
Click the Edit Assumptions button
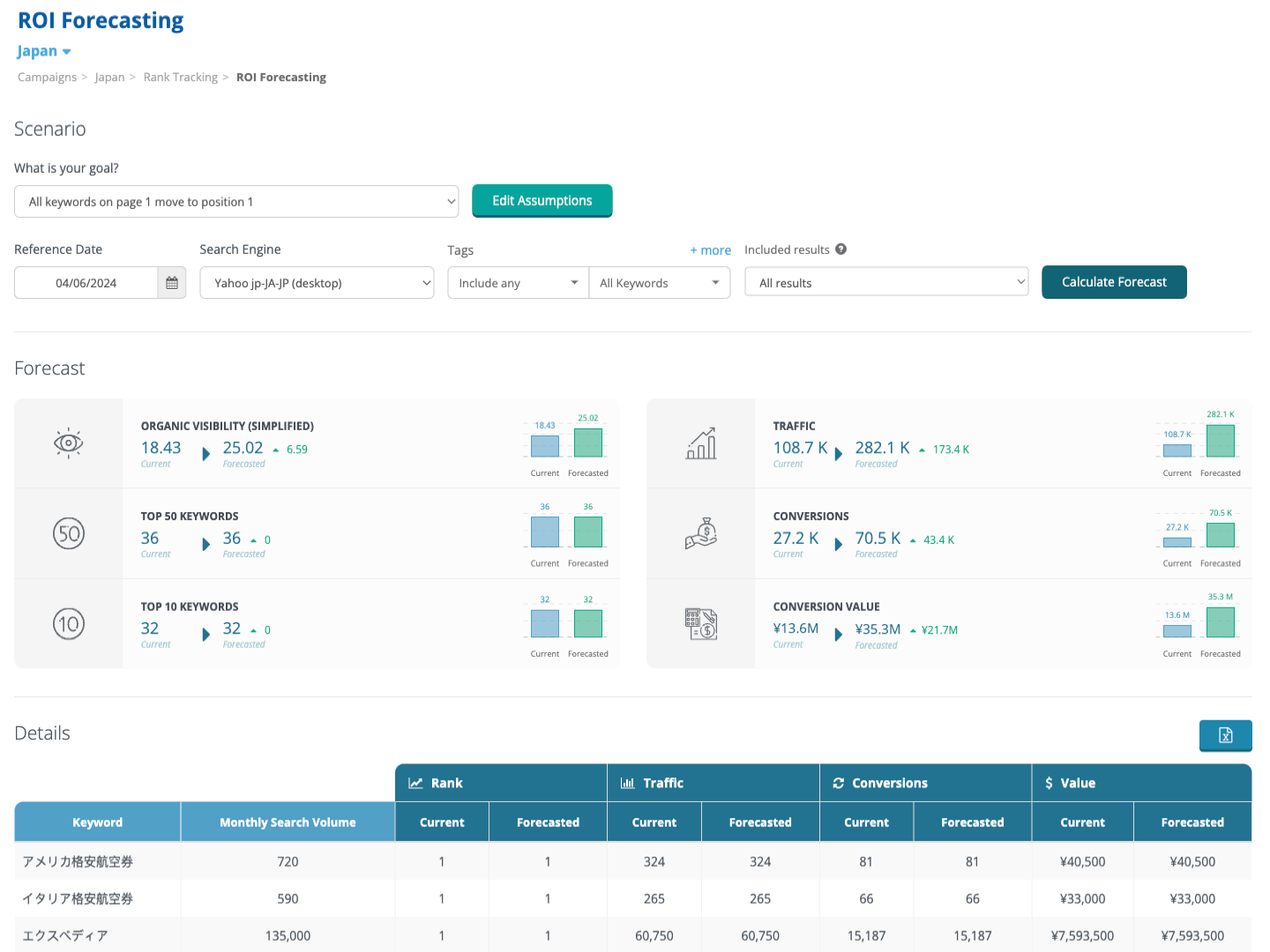point(542,201)
